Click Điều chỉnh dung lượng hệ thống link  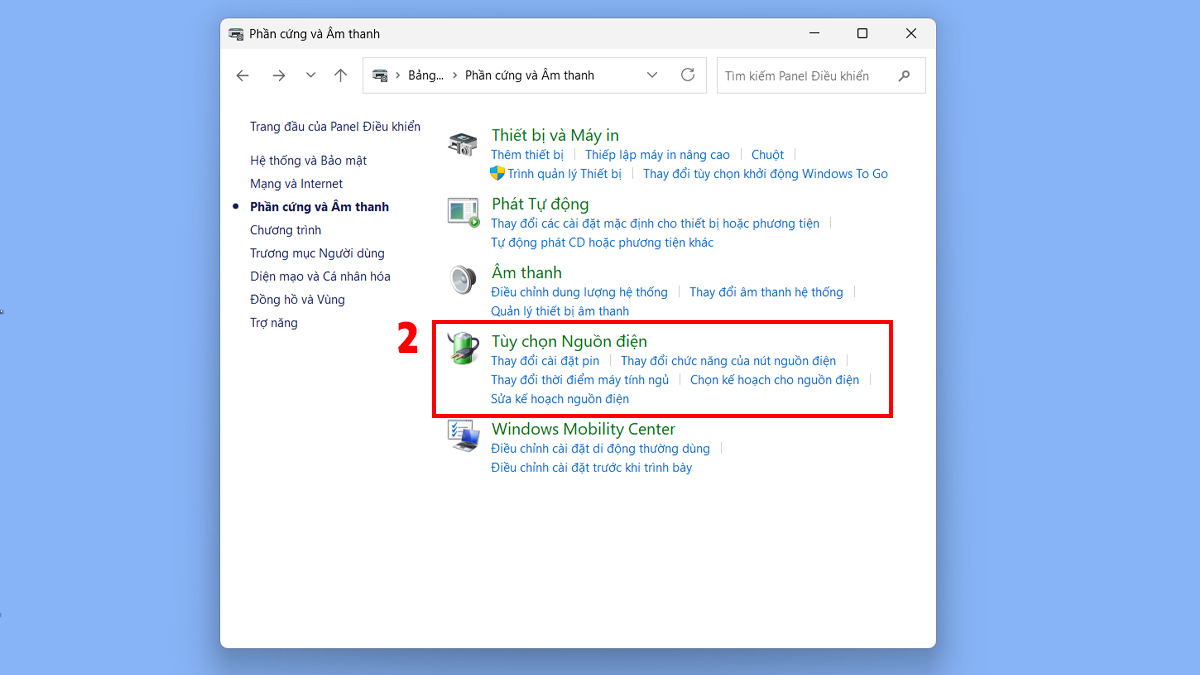point(579,292)
